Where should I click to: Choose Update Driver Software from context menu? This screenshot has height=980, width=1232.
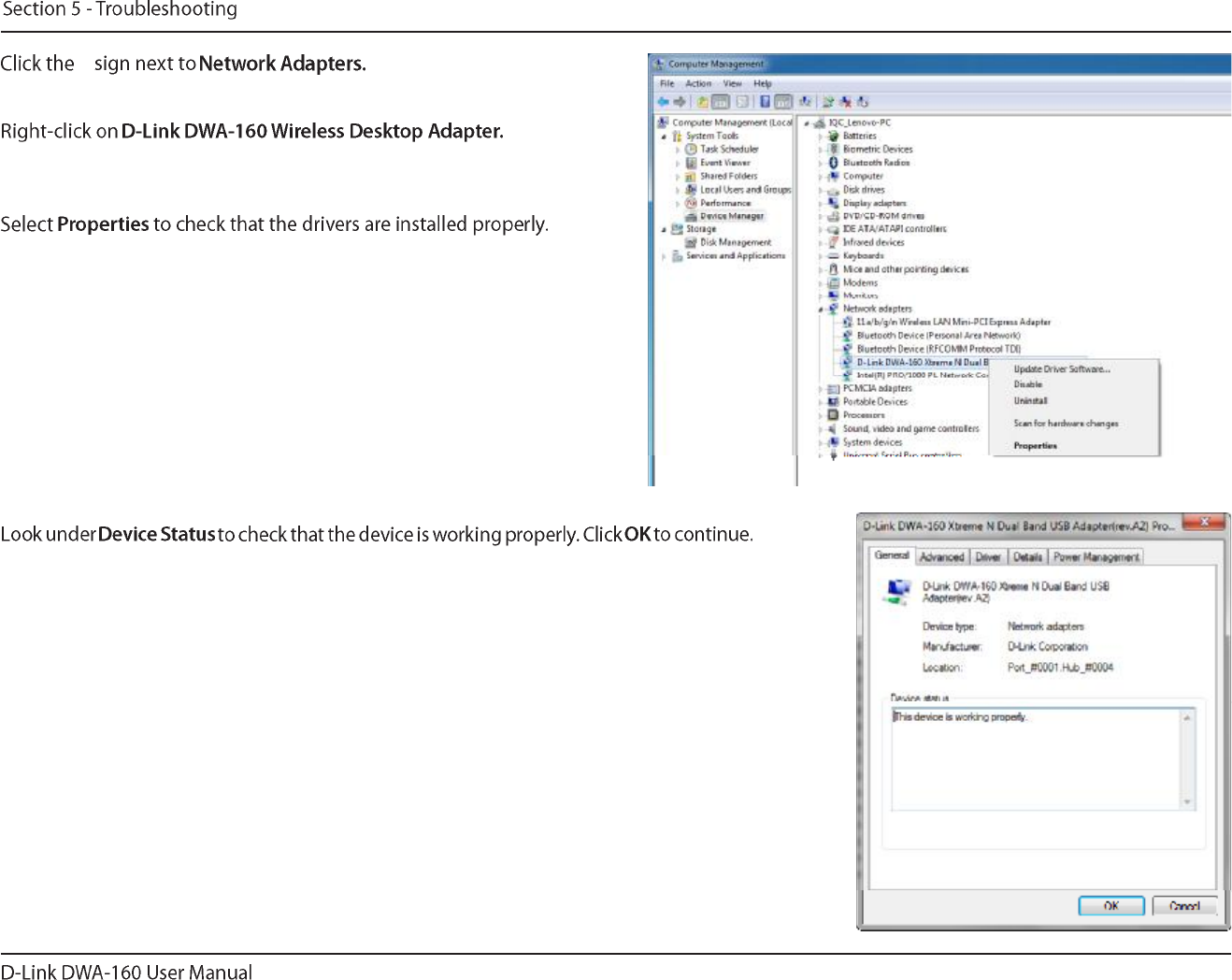pos(1062,369)
